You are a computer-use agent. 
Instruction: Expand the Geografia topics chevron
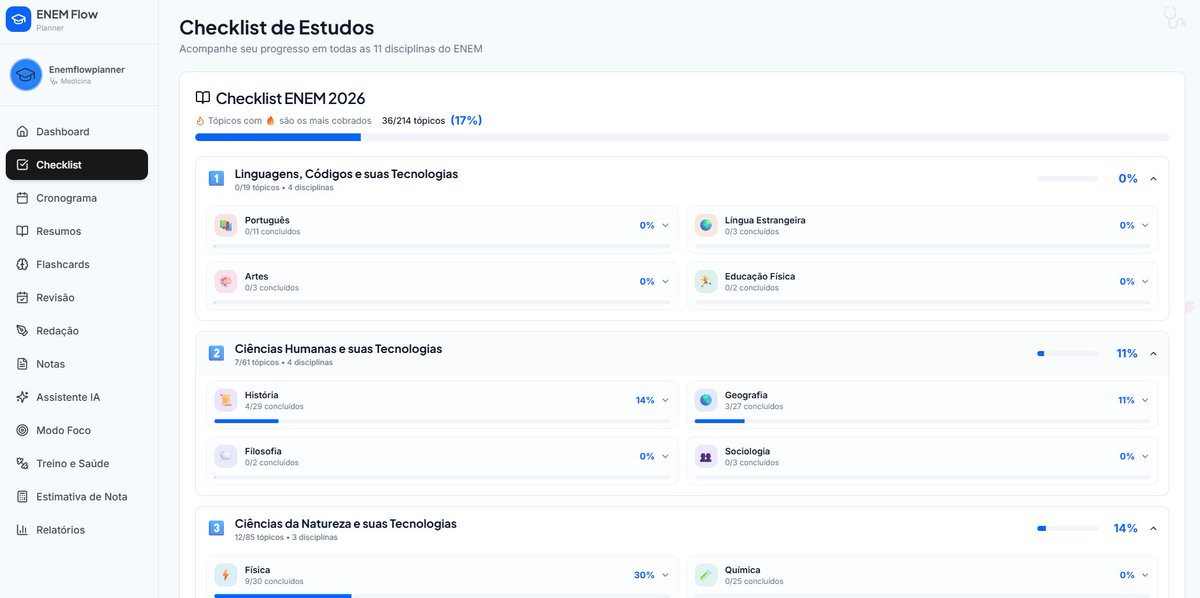click(x=1145, y=400)
